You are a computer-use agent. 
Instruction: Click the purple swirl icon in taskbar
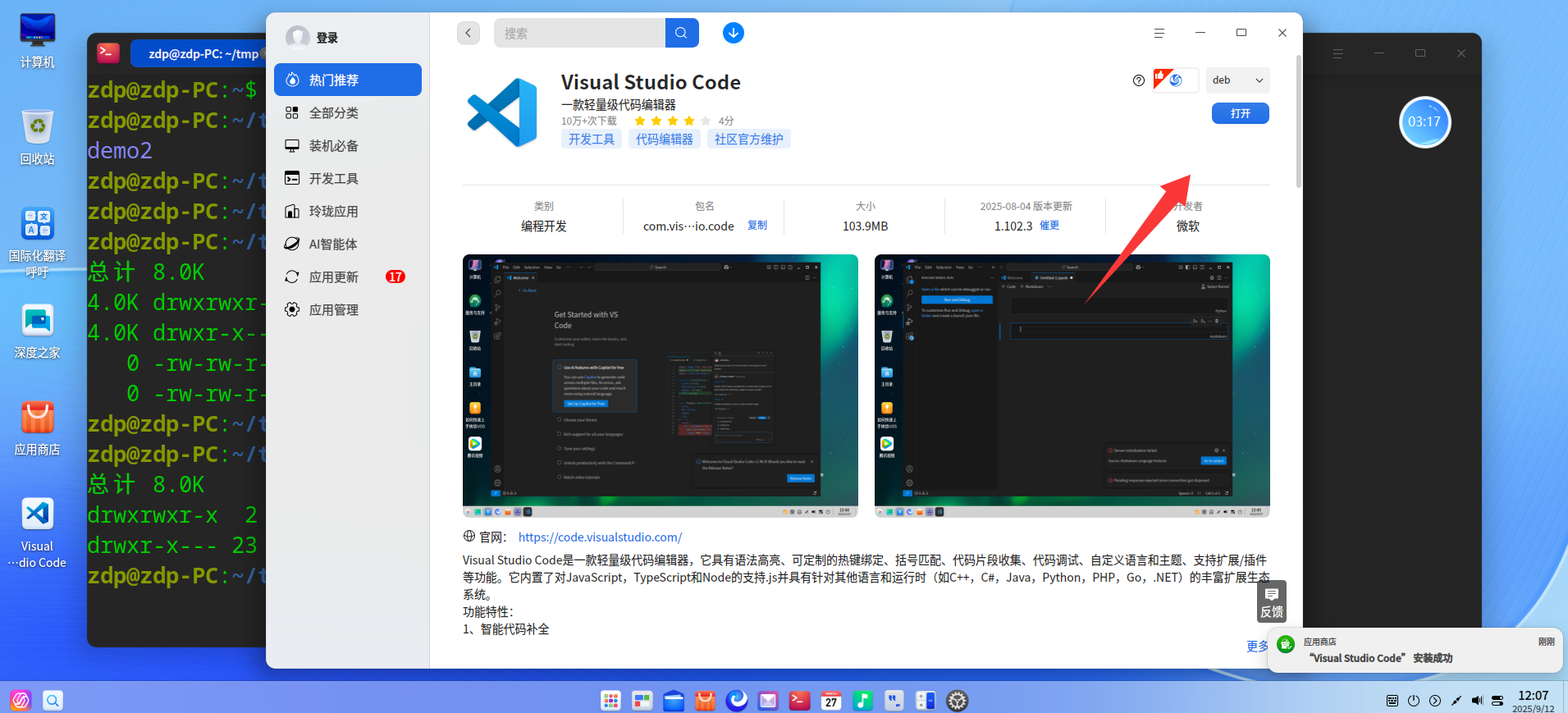(x=21, y=700)
